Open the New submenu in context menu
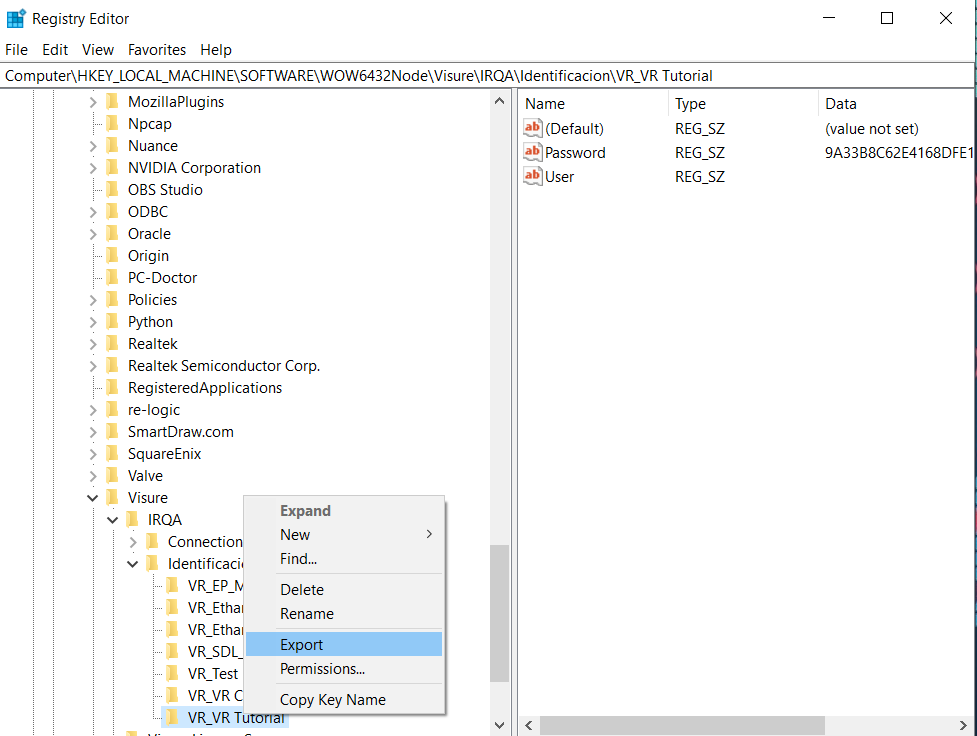Screen dimensions: 977x736 [344, 535]
